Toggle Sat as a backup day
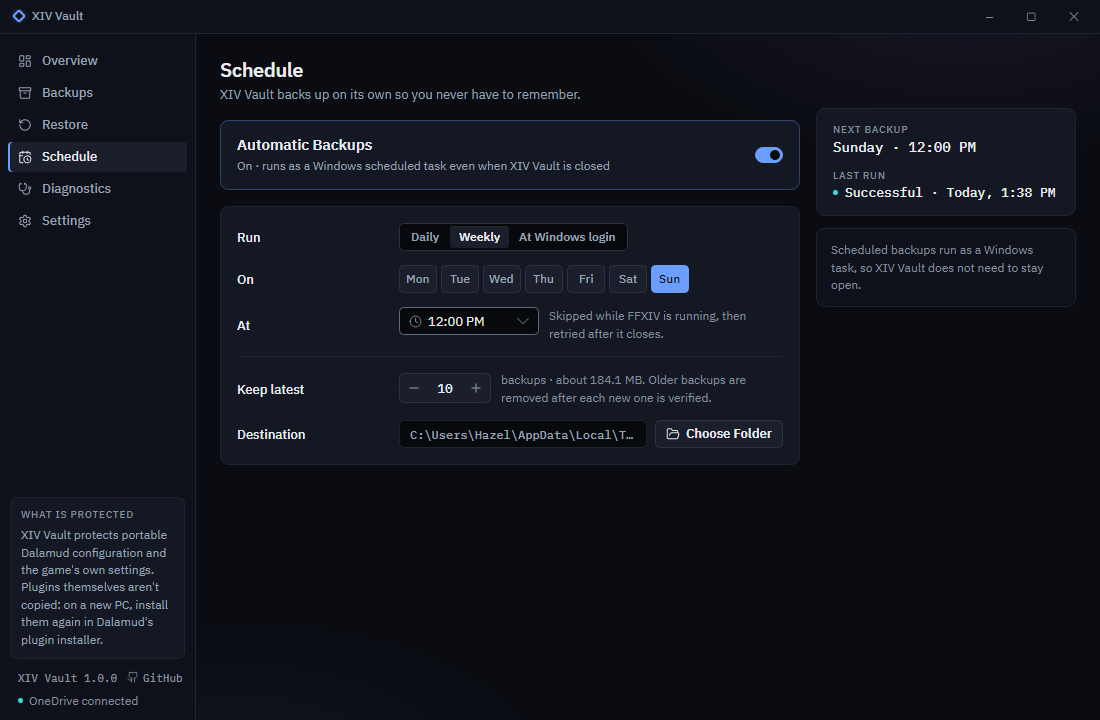Viewport: 1100px width, 720px height. [628, 279]
